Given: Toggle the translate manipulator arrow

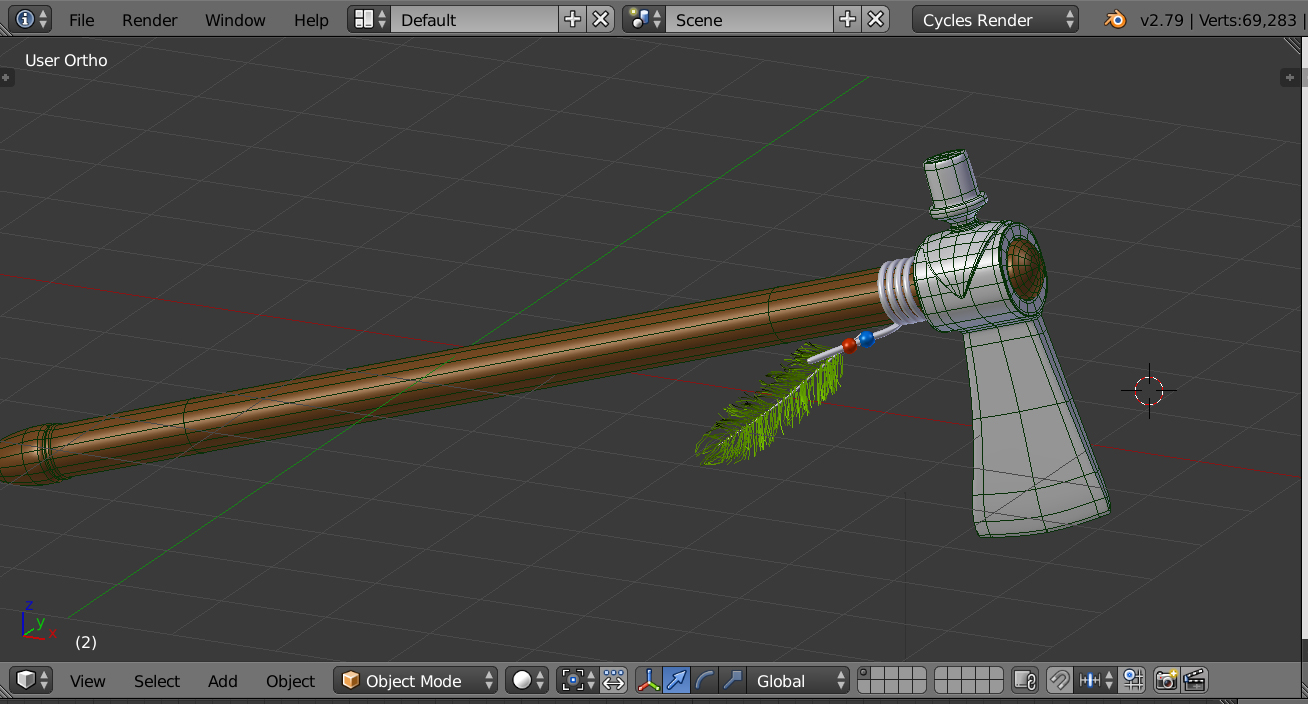Looking at the screenshot, I should coord(677,680).
